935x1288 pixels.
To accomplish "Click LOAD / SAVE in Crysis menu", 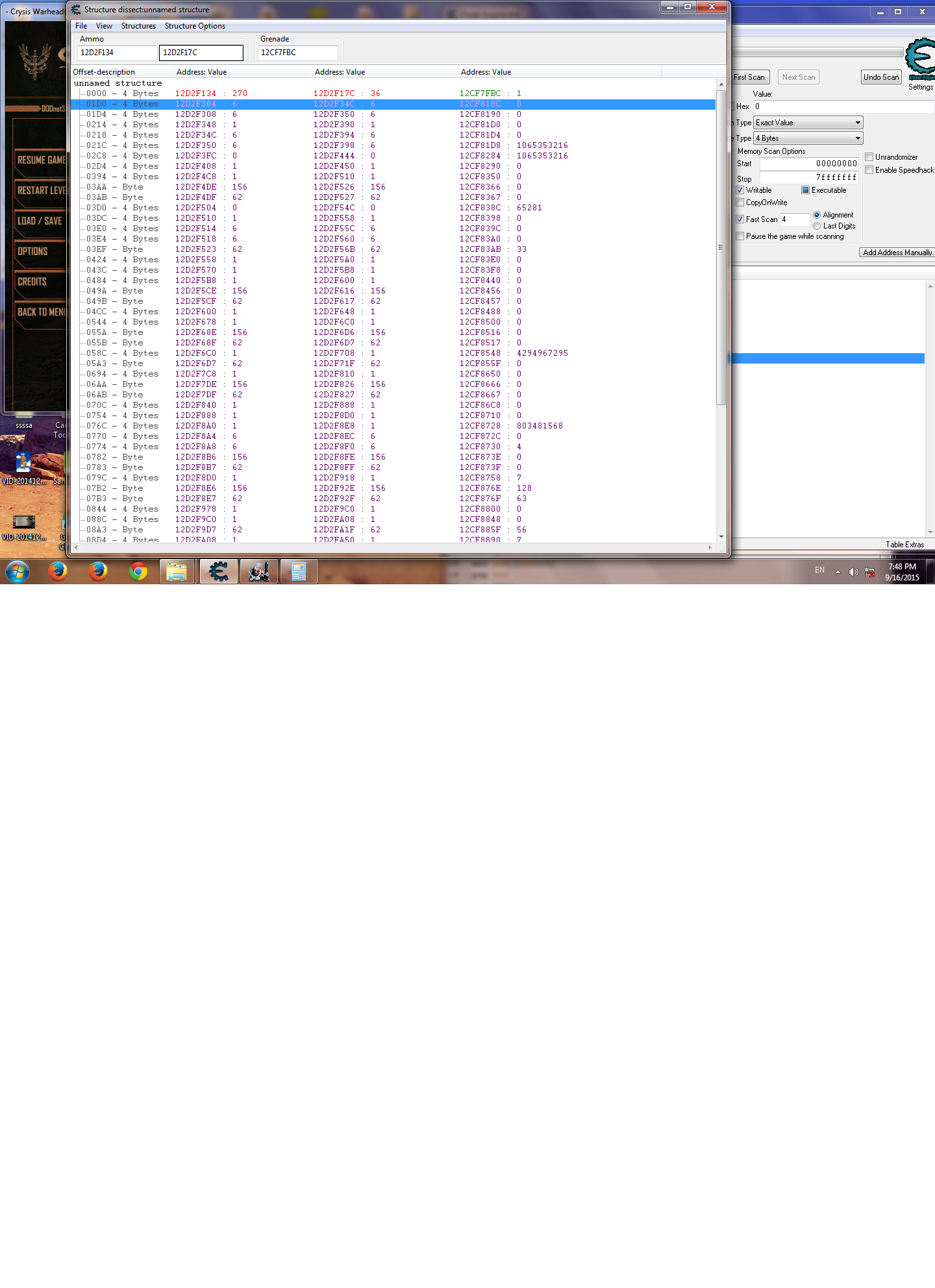I will tap(40, 221).
